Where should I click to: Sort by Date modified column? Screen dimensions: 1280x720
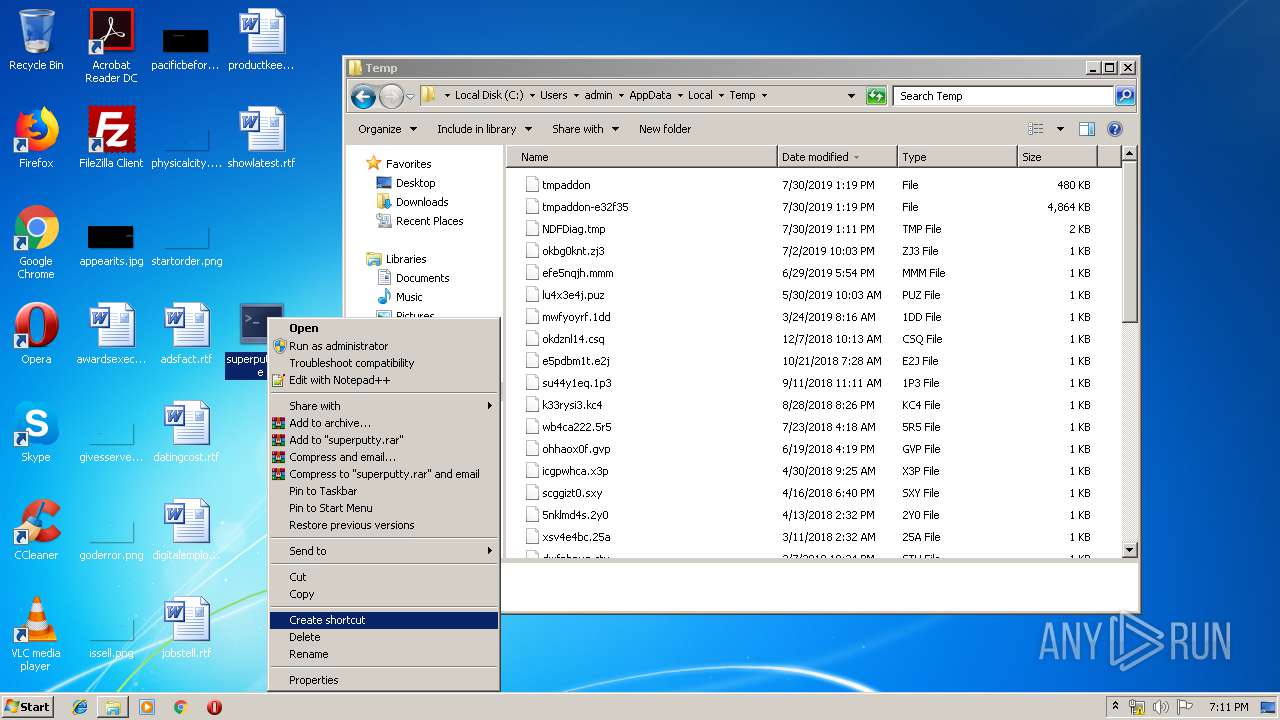point(836,157)
